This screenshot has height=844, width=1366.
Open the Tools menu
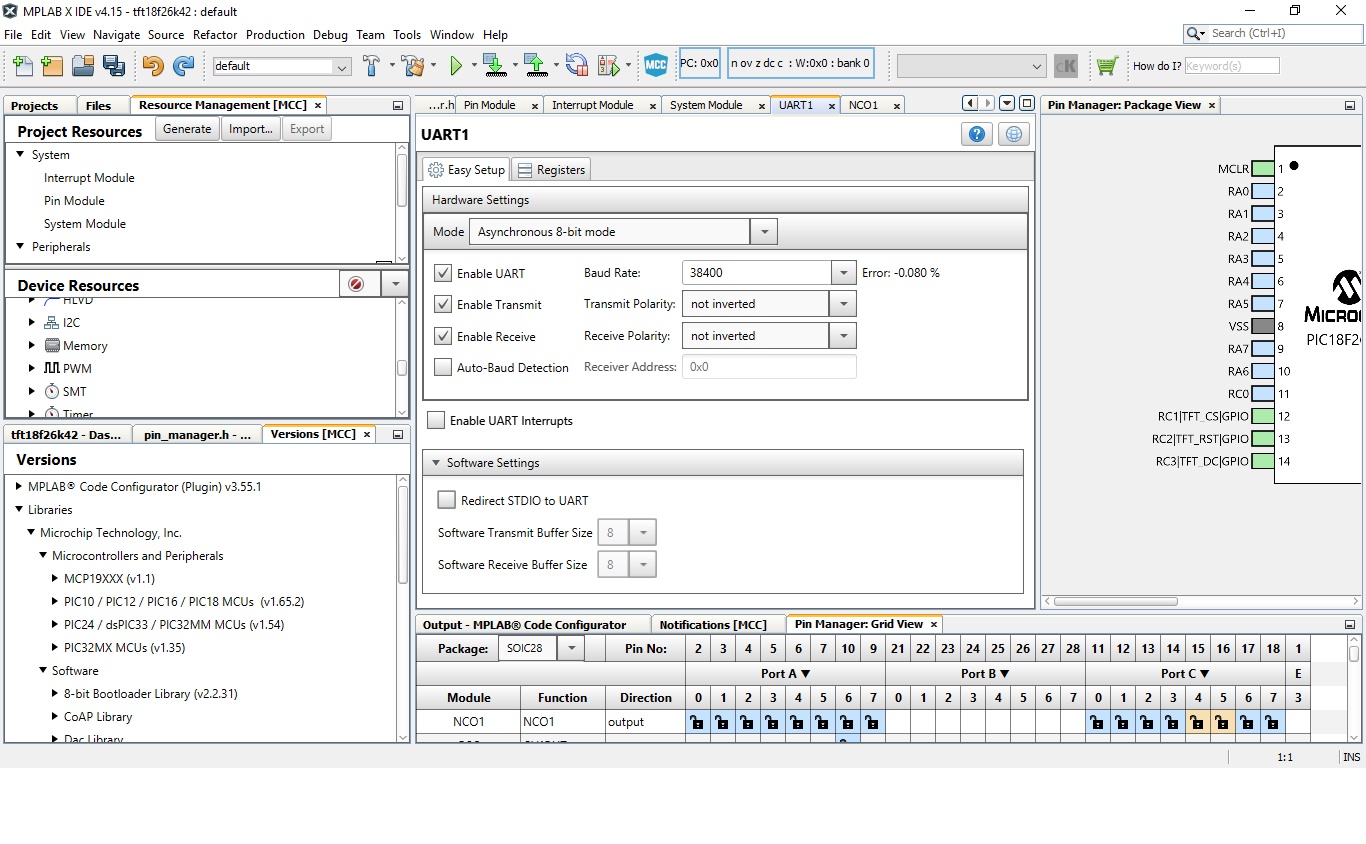point(407,34)
